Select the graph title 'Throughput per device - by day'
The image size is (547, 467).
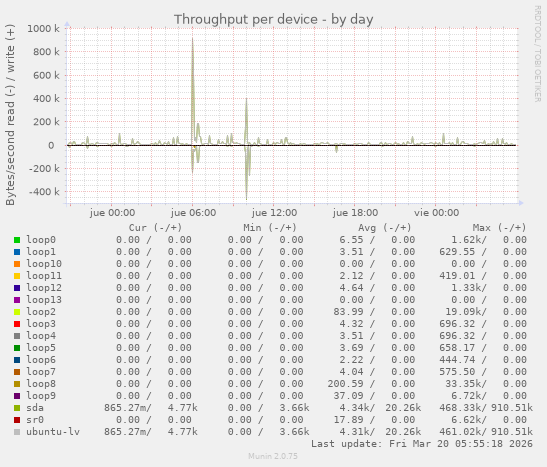pos(274,20)
